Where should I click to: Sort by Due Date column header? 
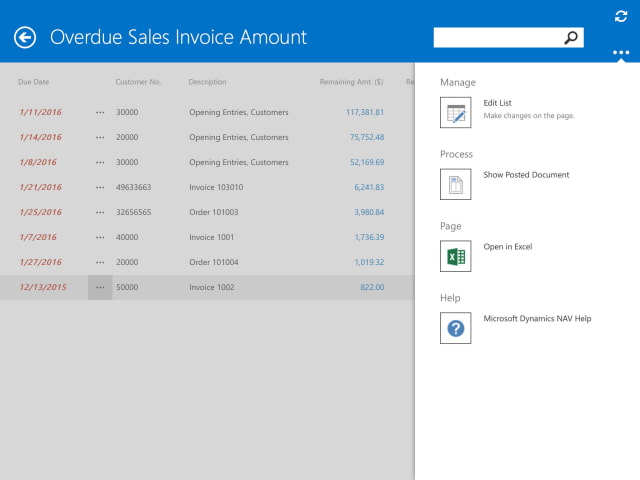point(33,82)
